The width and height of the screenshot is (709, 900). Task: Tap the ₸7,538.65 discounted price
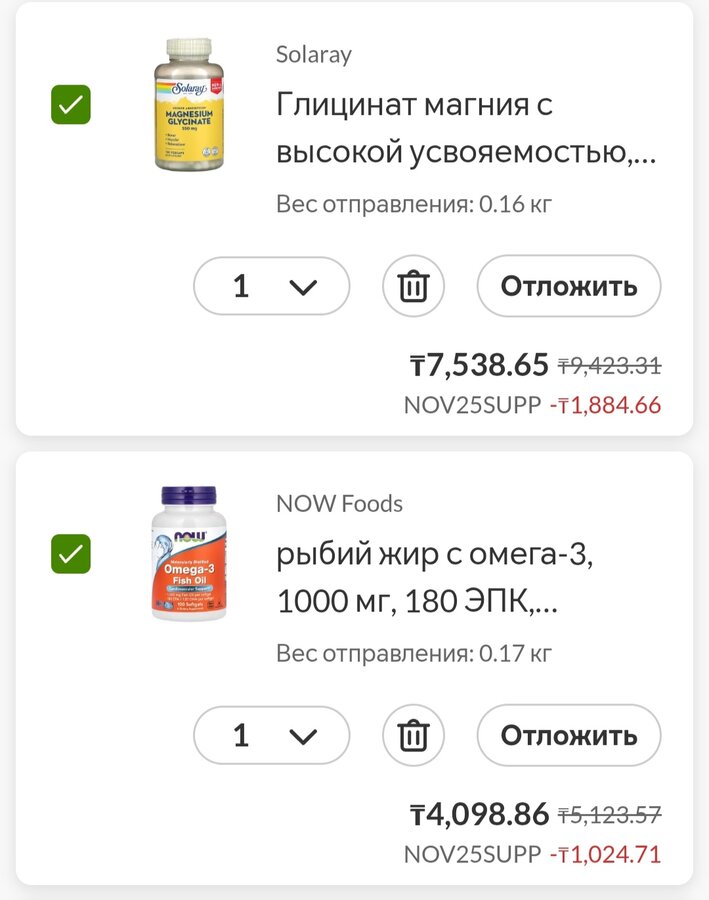tap(479, 365)
